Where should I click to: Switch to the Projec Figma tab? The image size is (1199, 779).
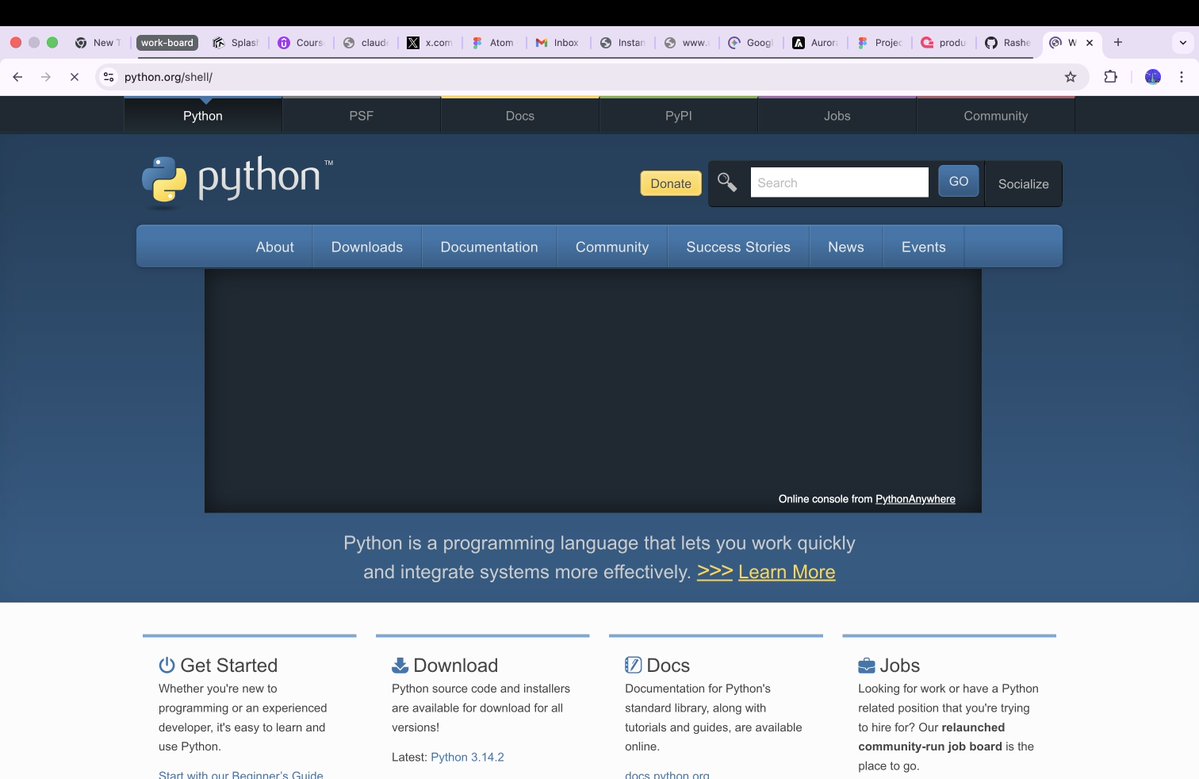point(879,43)
